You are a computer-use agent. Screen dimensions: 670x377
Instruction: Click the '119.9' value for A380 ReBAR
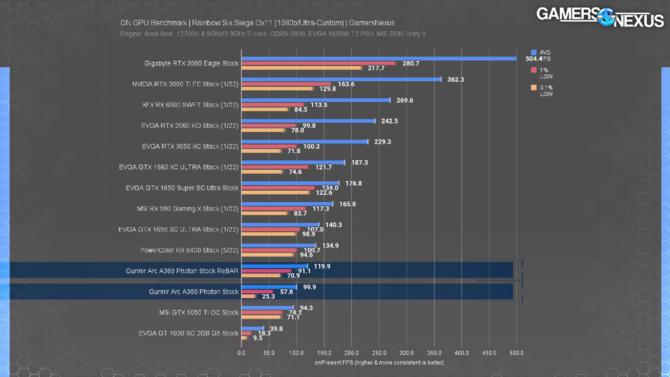point(322,266)
